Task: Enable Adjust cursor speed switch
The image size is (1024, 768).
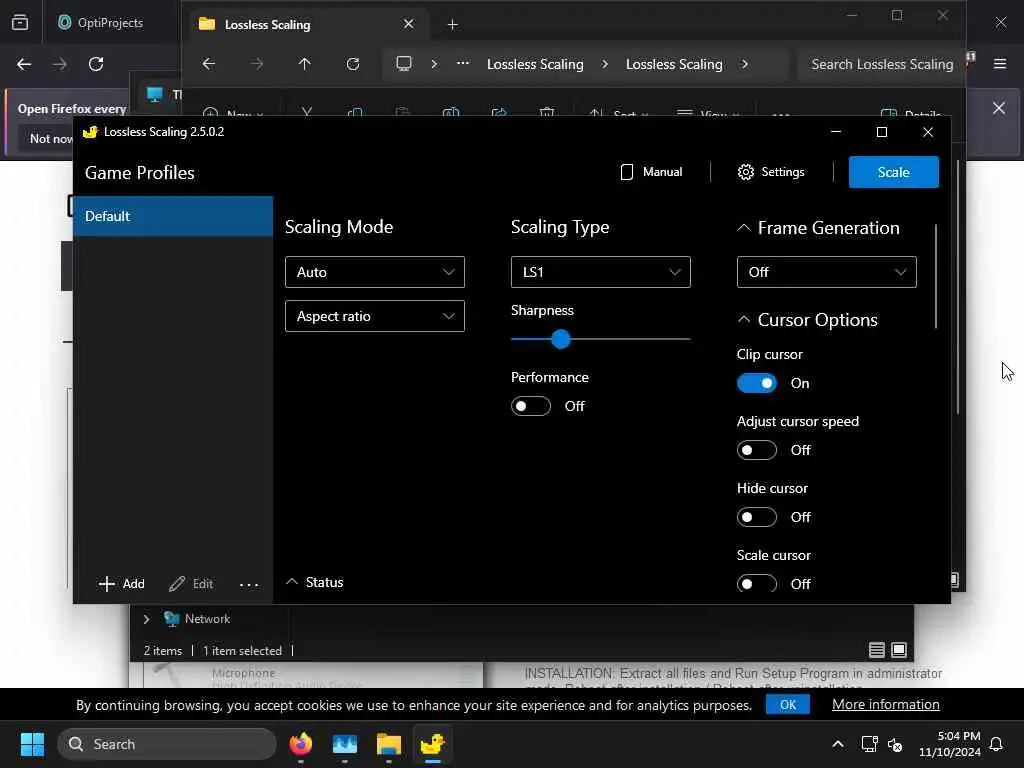Action: coord(757,450)
